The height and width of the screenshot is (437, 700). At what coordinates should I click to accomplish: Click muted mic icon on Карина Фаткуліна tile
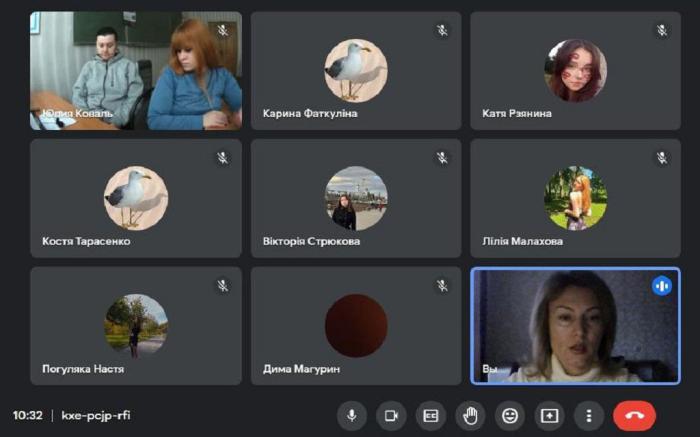442,31
